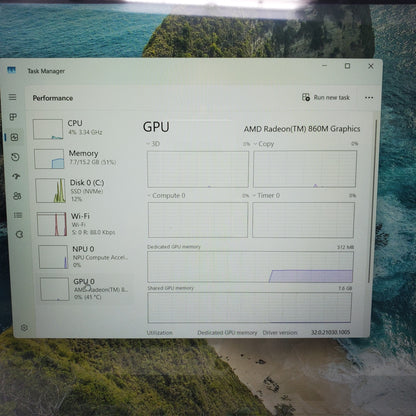Click the 'Utilization' label at bottom

coord(160,333)
